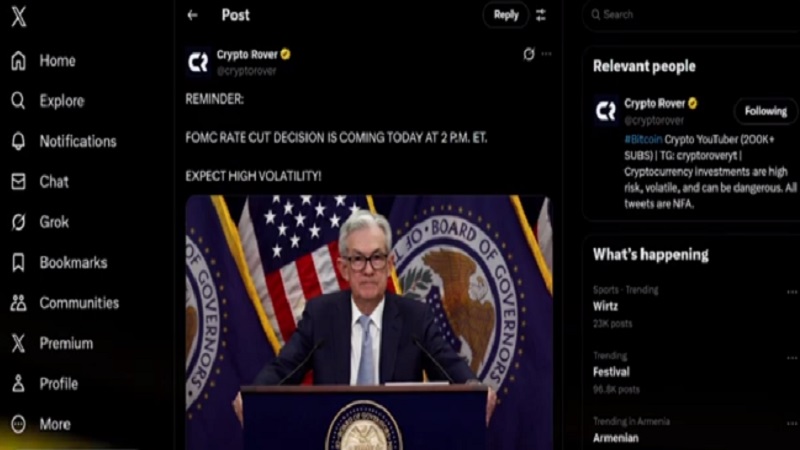Select Premium in the sidebar
The width and height of the screenshot is (800, 450).
[x=52, y=343]
